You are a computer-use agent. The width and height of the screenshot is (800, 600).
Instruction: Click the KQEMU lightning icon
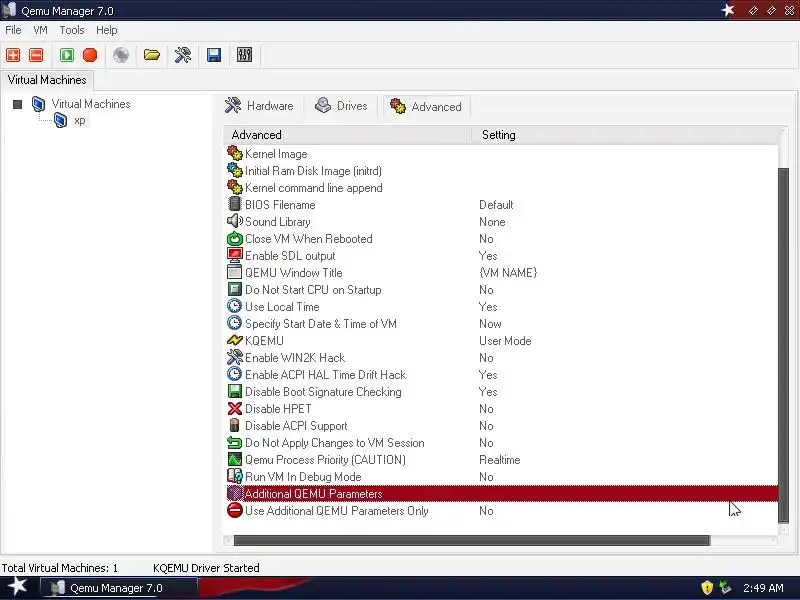[235, 340]
